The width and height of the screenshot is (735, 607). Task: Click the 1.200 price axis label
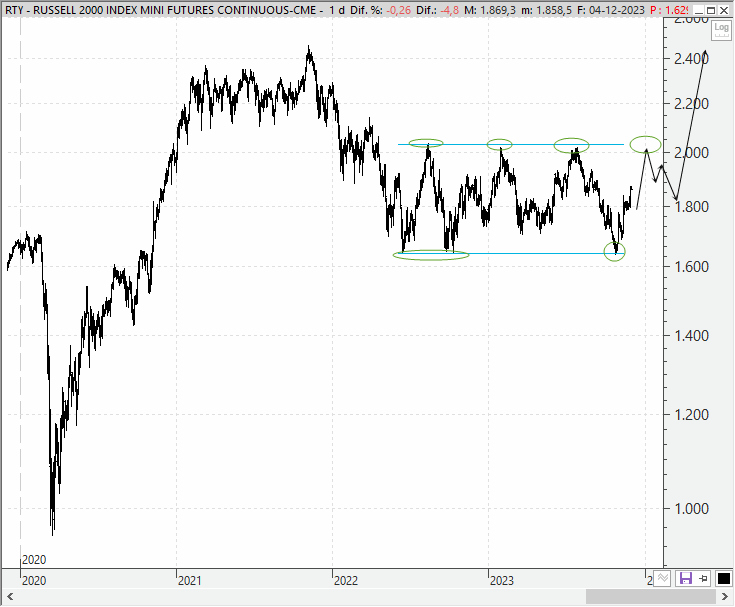coord(691,414)
